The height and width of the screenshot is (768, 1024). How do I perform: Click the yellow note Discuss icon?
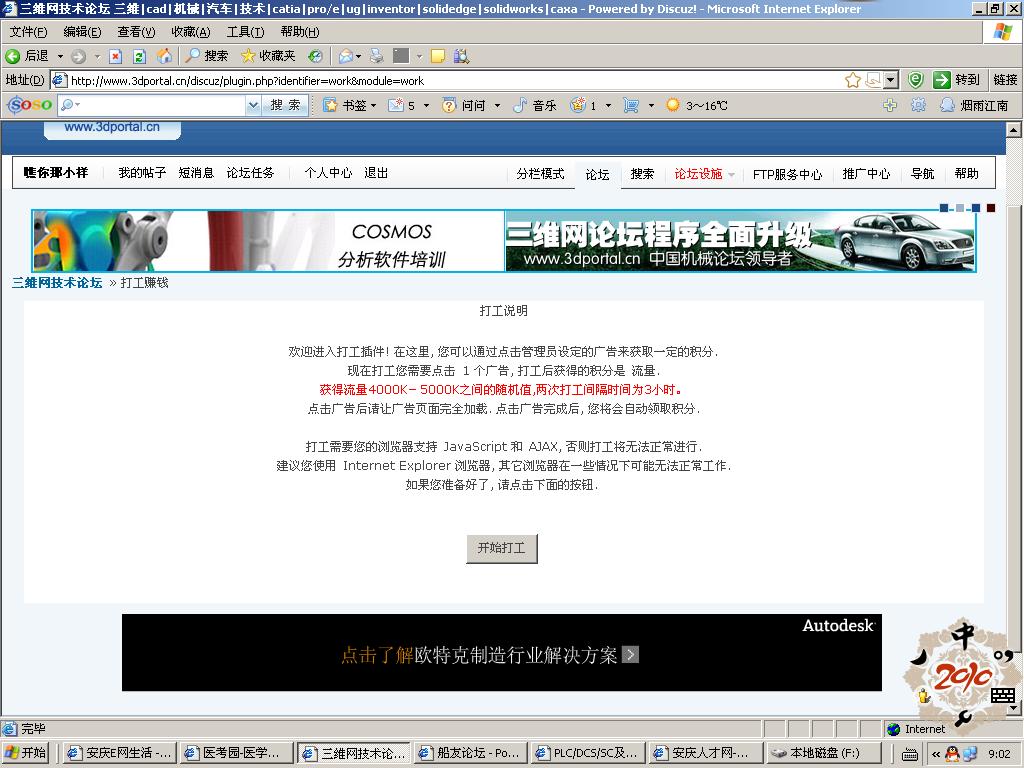point(438,56)
